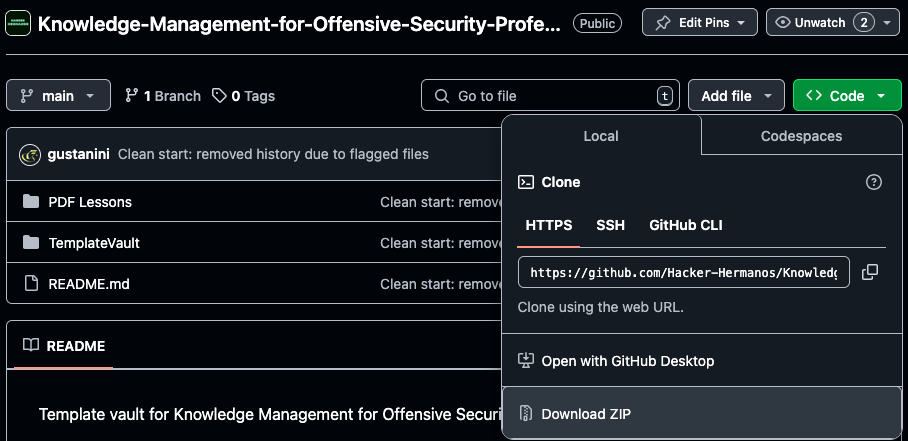The height and width of the screenshot is (441, 908).
Task: Click the ZIP archive icon
Action: [525, 413]
